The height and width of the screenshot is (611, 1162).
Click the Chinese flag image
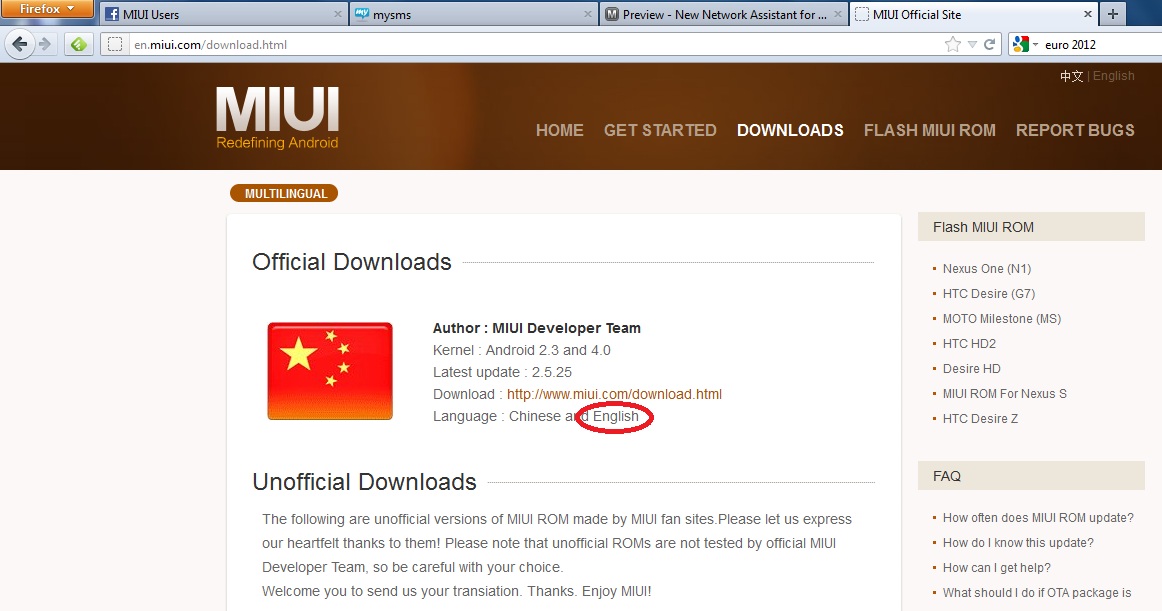tap(330, 371)
